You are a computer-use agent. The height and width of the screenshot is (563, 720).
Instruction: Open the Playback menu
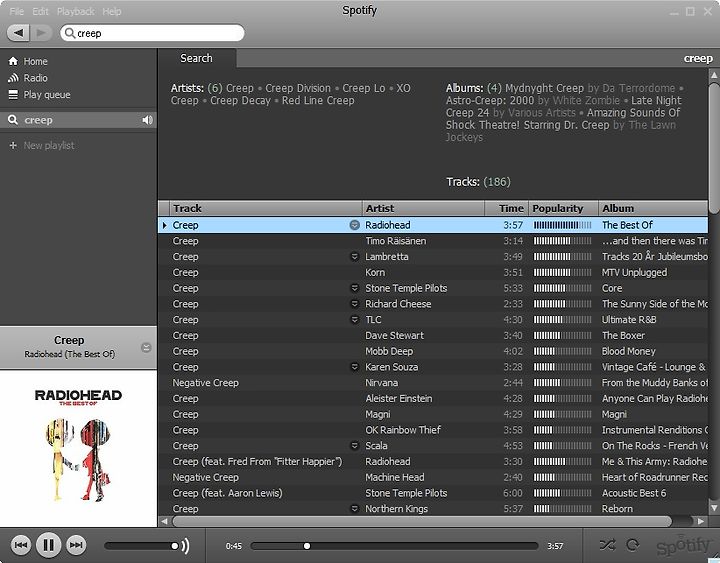[x=75, y=11]
